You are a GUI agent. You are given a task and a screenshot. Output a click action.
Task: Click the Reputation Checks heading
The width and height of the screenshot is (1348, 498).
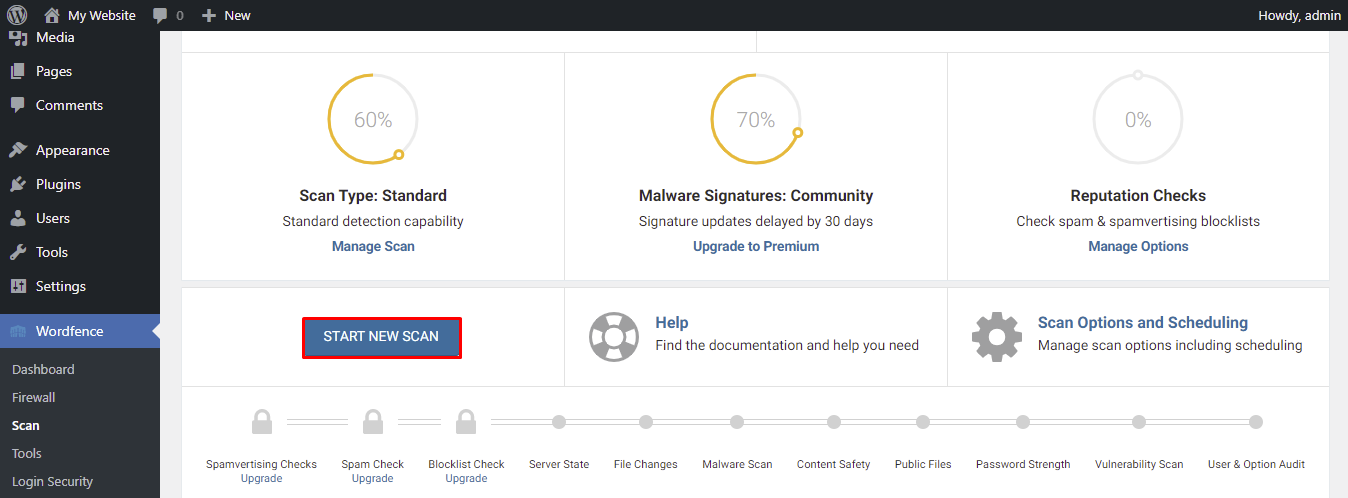1138,195
